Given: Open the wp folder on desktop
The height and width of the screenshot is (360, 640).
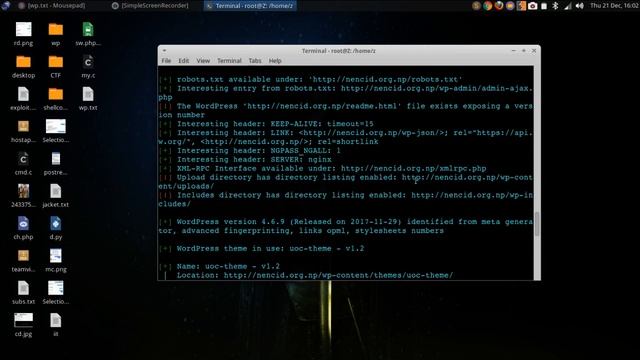Looking at the screenshot, I should click(56, 30).
